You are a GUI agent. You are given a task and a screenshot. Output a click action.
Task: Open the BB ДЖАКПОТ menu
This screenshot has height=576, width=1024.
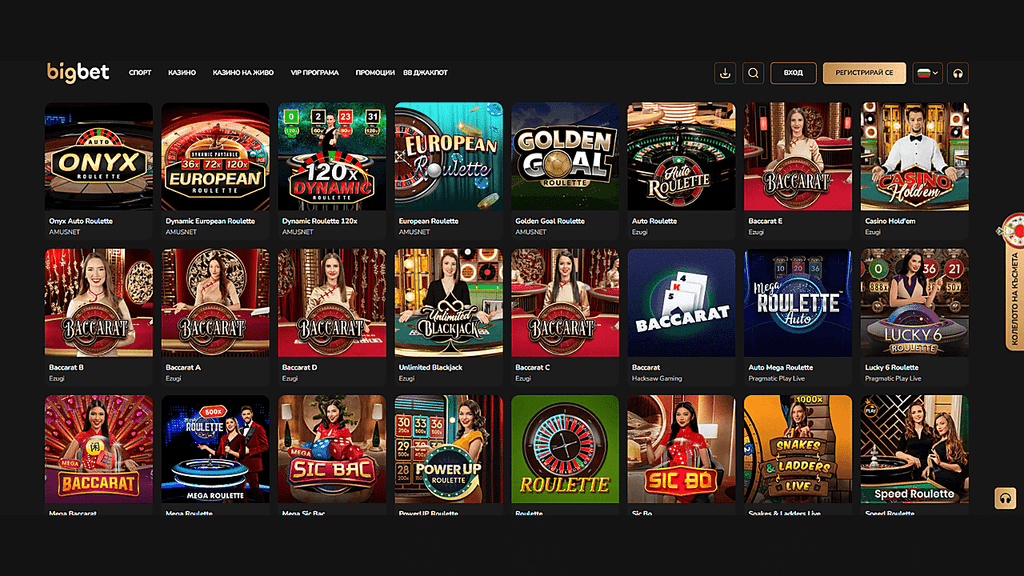coord(425,73)
